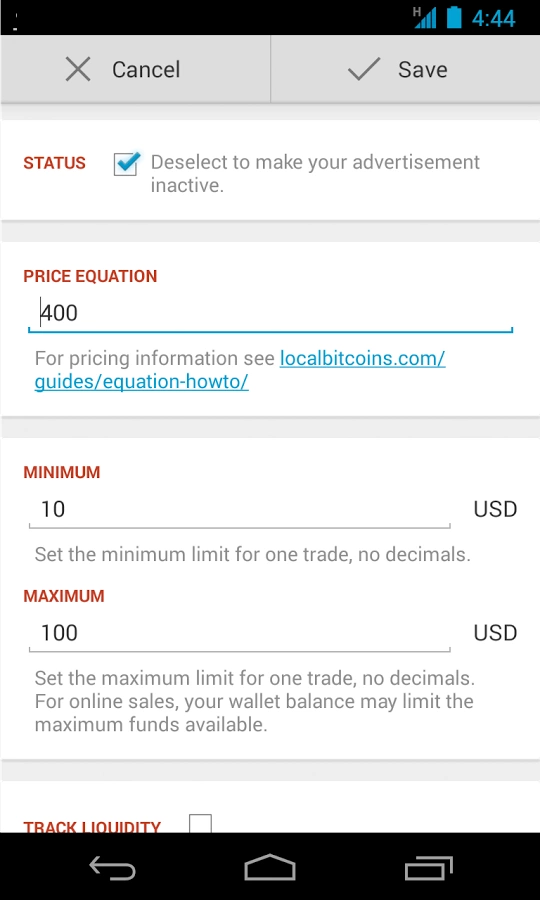Screen dimensions: 540x900
Task: Tap the Cancel X icon
Action: coord(78,70)
